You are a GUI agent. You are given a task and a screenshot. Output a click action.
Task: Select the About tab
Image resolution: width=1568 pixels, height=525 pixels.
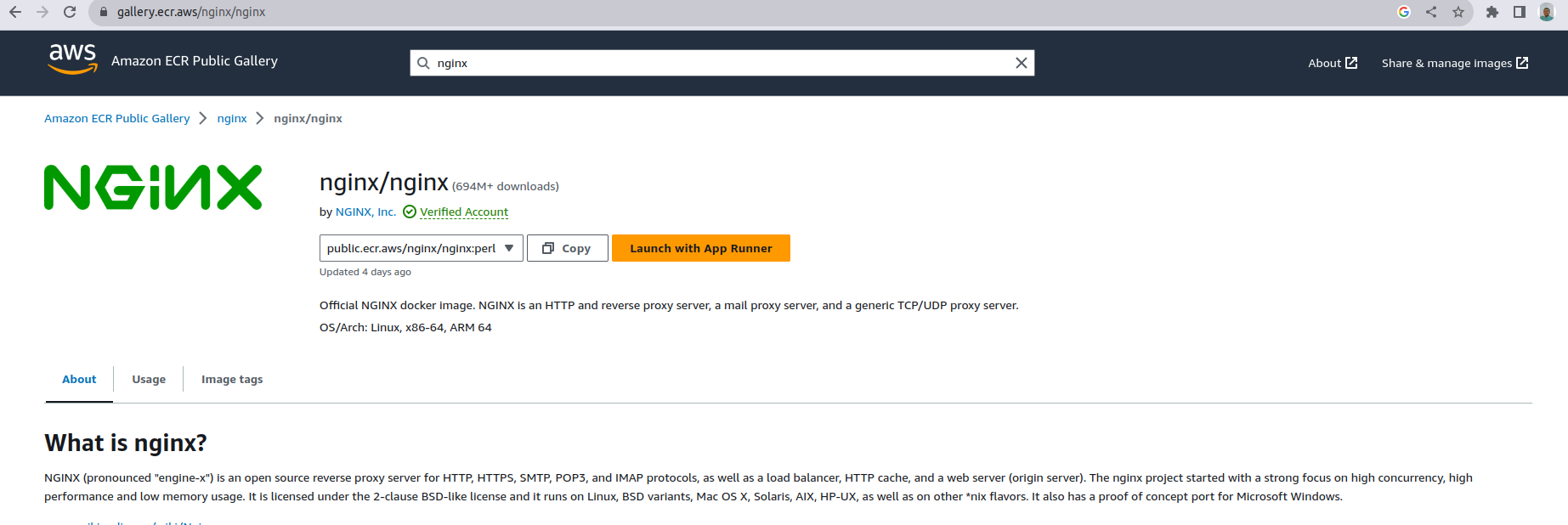[79, 379]
